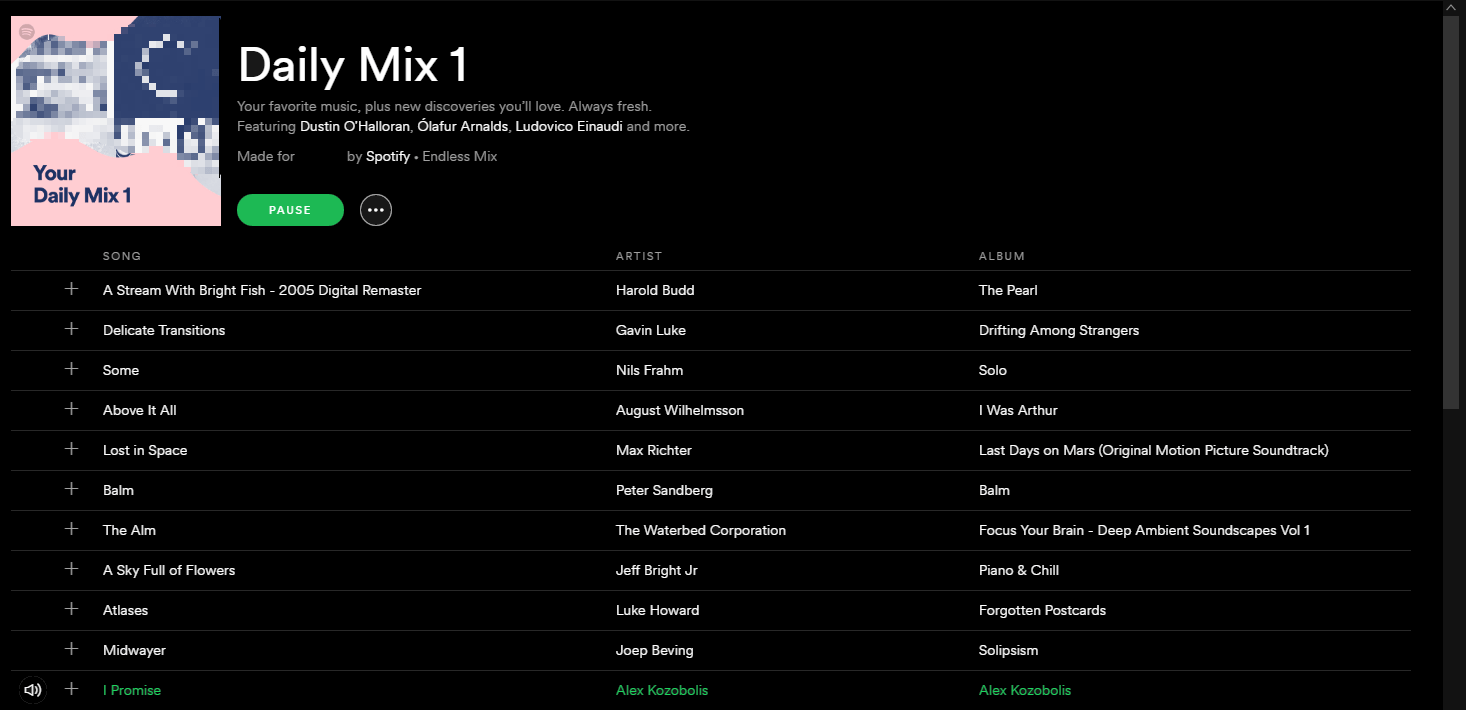The height and width of the screenshot is (710, 1466).
Task: Open album 'Balm' in album column
Action: (994, 490)
